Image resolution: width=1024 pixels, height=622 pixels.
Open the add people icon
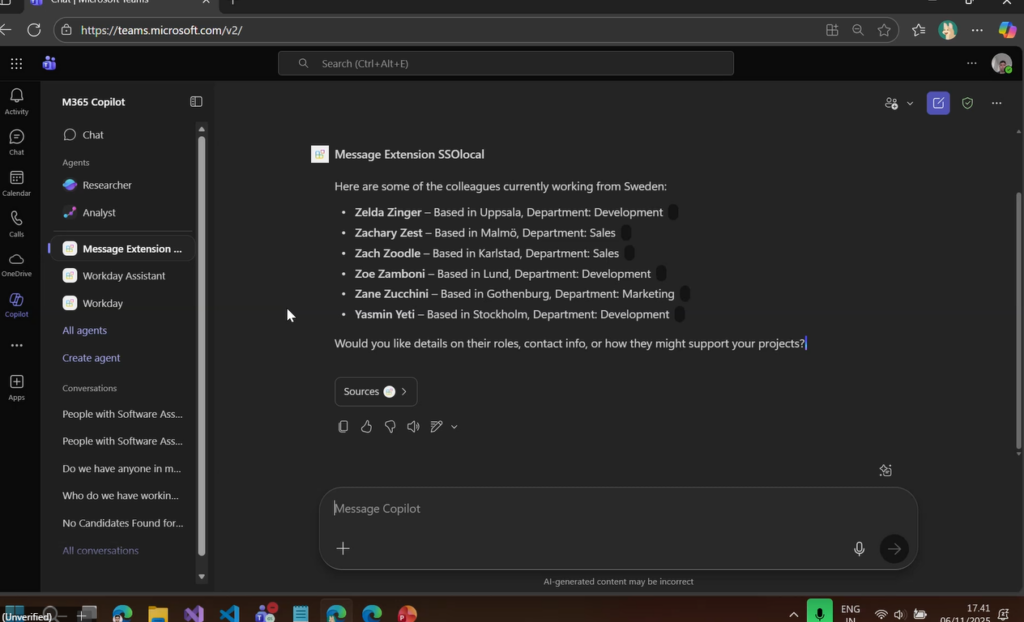(891, 103)
